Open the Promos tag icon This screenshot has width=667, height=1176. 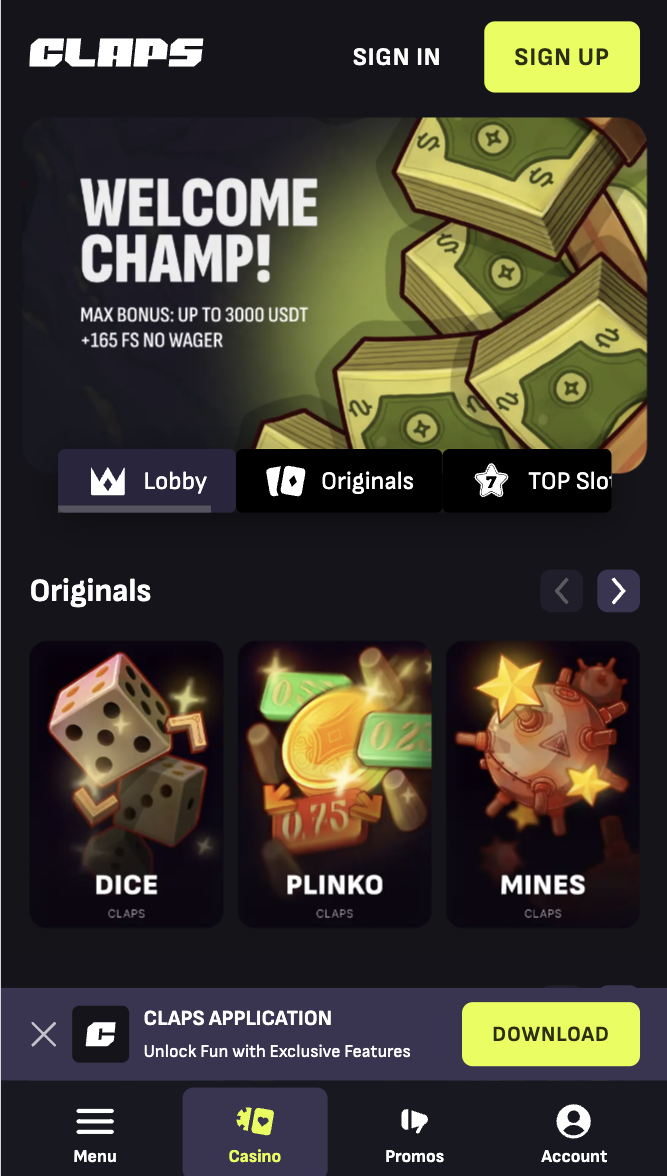pos(414,1122)
